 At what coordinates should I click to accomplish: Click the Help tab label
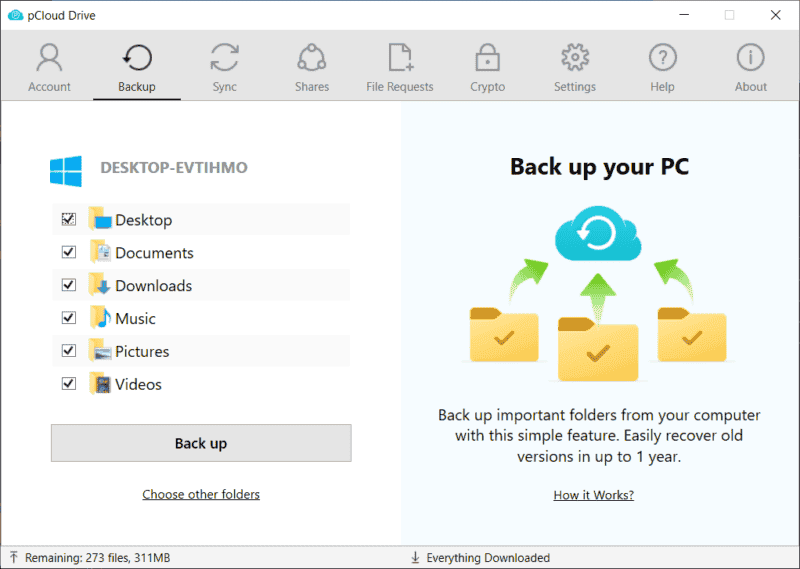[662, 87]
